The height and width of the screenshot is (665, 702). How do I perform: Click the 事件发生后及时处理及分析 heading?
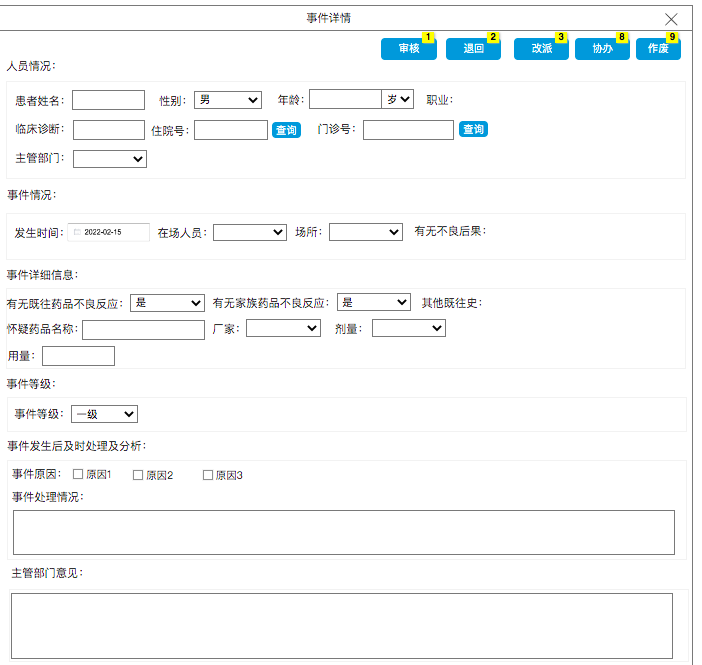pyautogui.click(x=77, y=446)
